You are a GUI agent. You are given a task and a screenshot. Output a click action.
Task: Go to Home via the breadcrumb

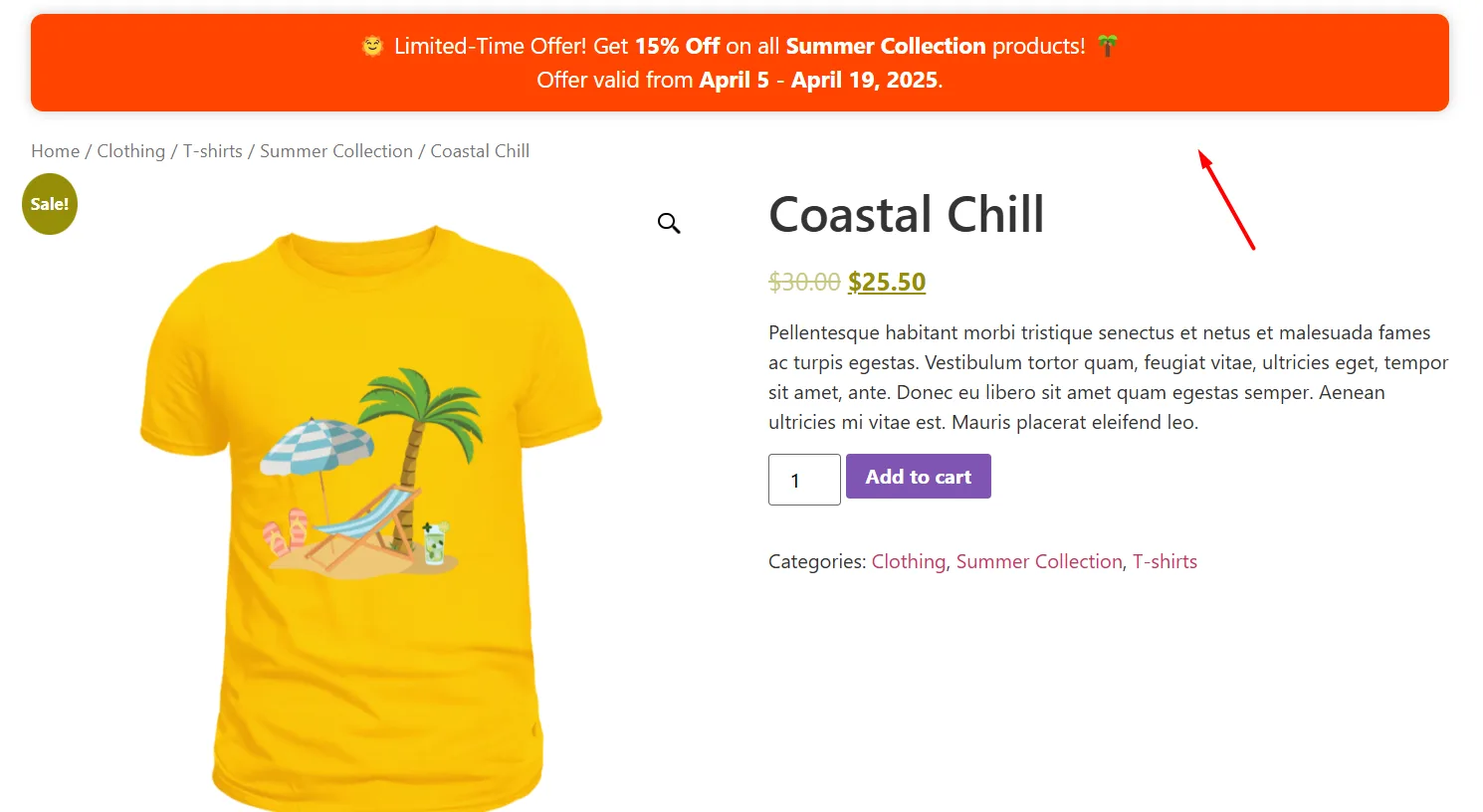(x=55, y=151)
